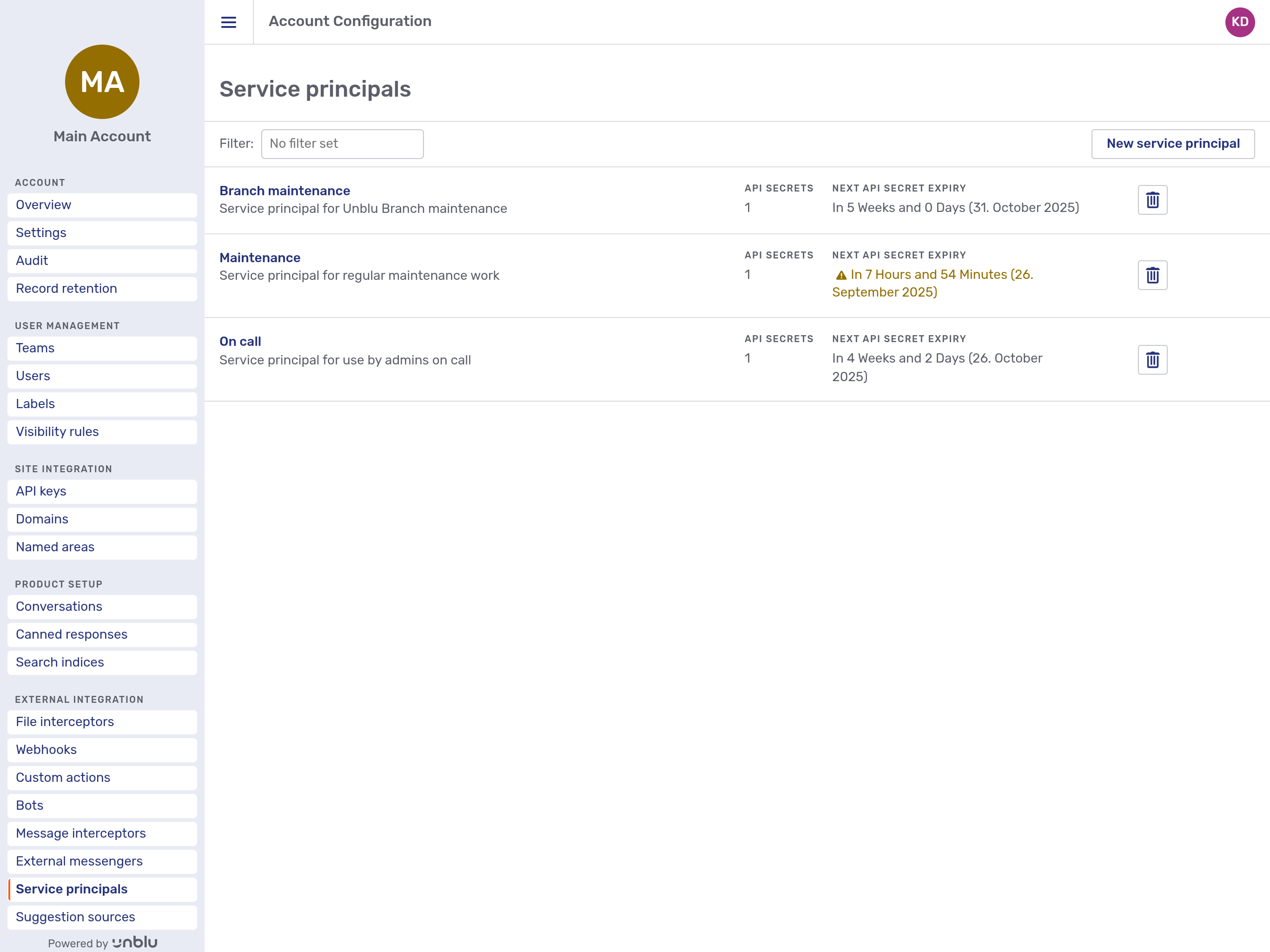This screenshot has height=952, width=1270.
Task: Open the API keys page
Action: [x=41, y=491]
